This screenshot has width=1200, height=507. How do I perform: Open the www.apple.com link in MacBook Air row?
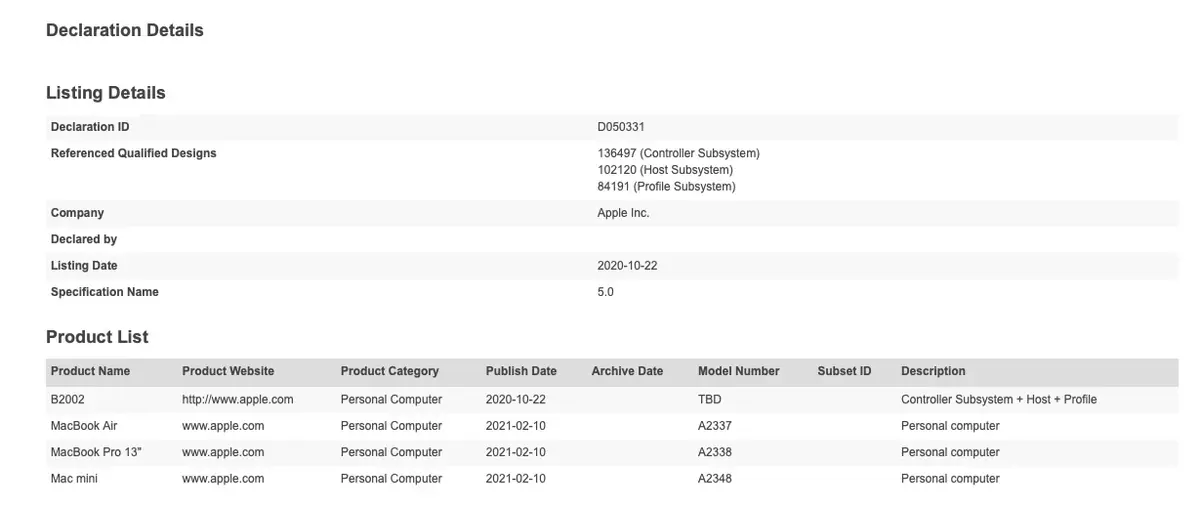pyautogui.click(x=223, y=426)
